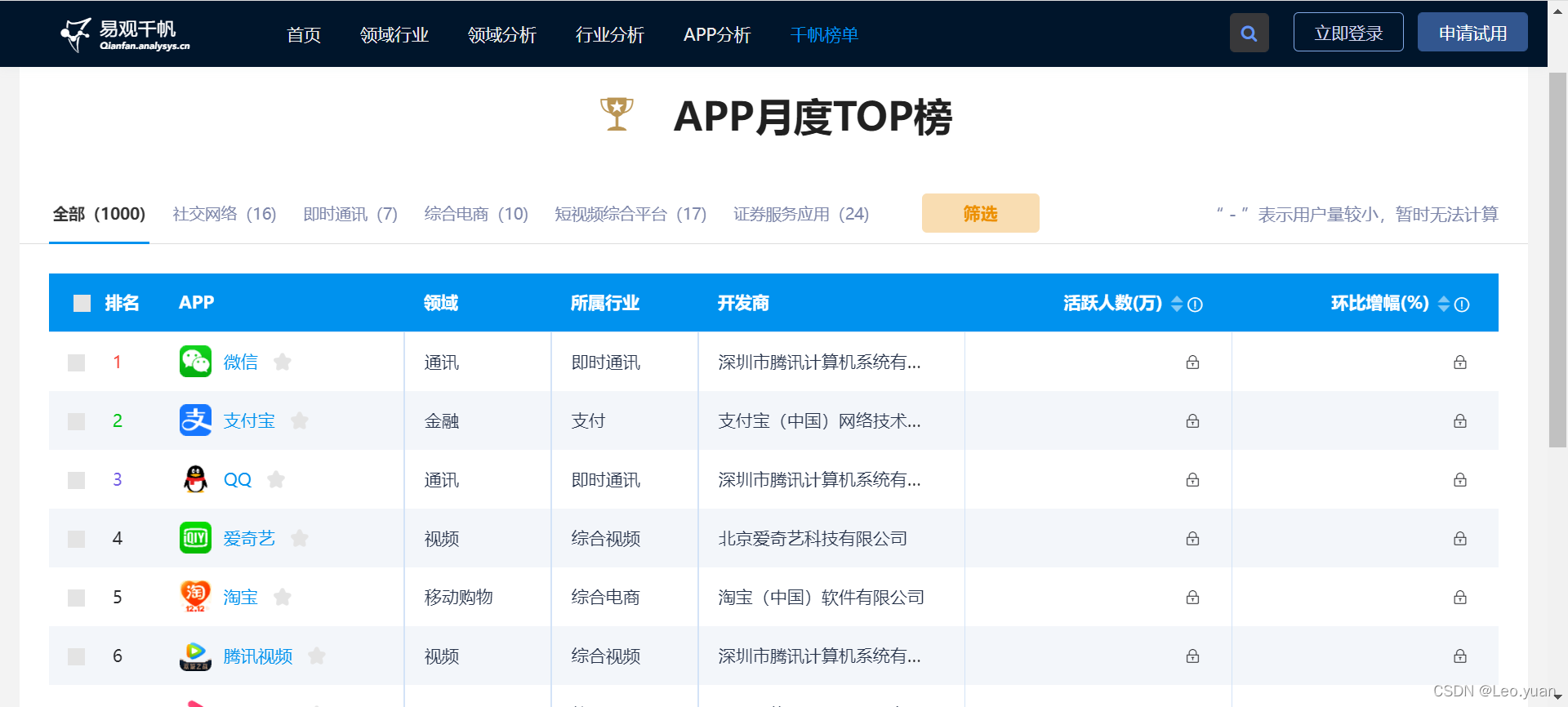Click the 易观千帆 logo

125,35
